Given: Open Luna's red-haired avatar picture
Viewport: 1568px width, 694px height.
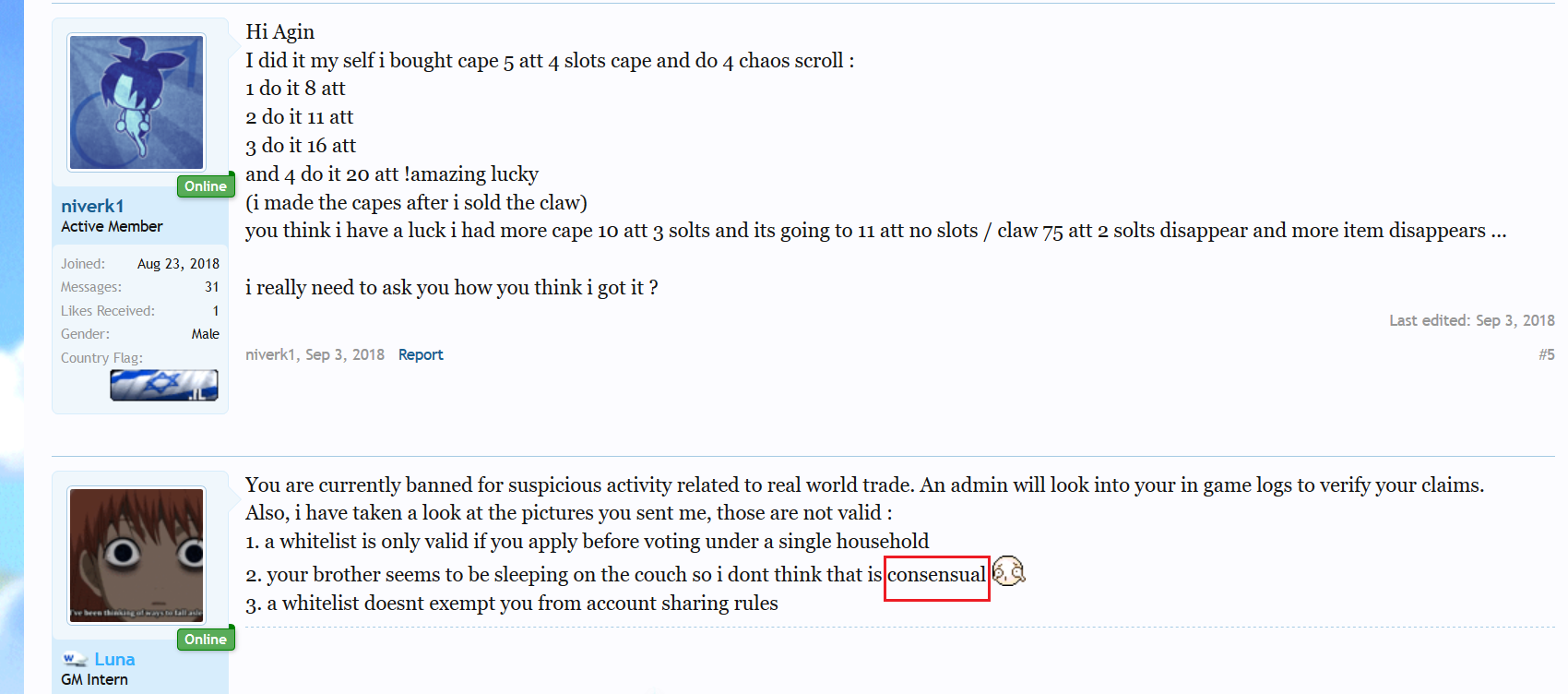Looking at the screenshot, I should [x=137, y=555].
